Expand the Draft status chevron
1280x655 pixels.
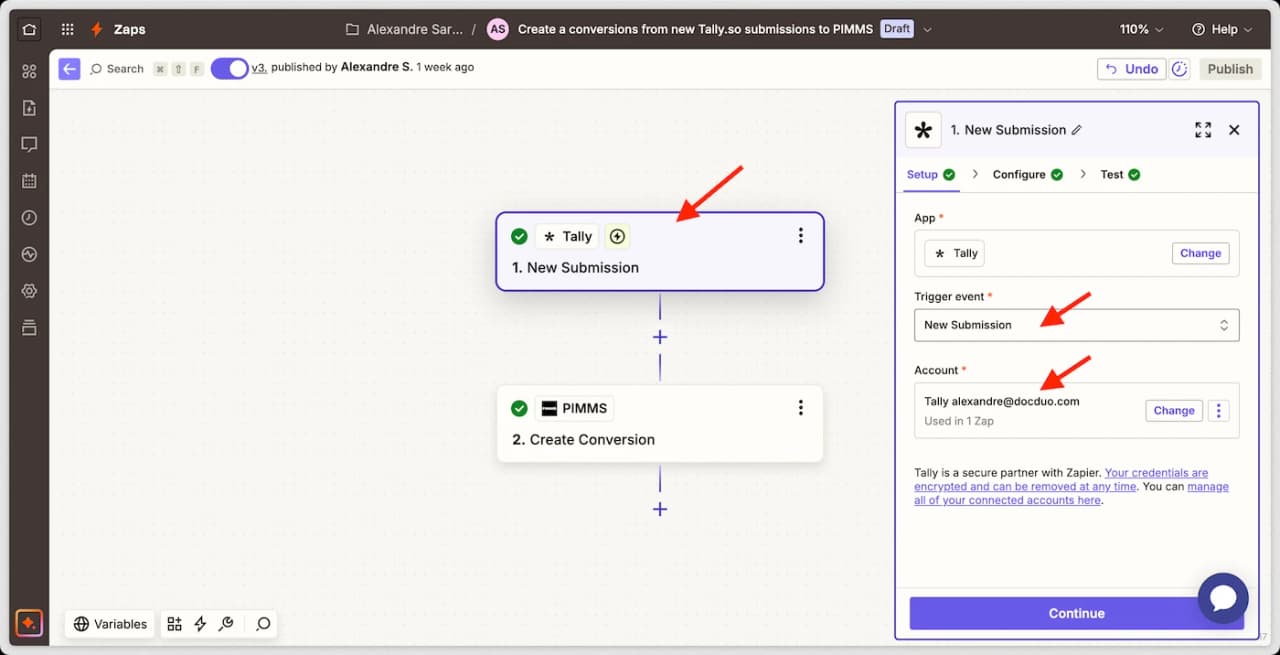(927, 29)
